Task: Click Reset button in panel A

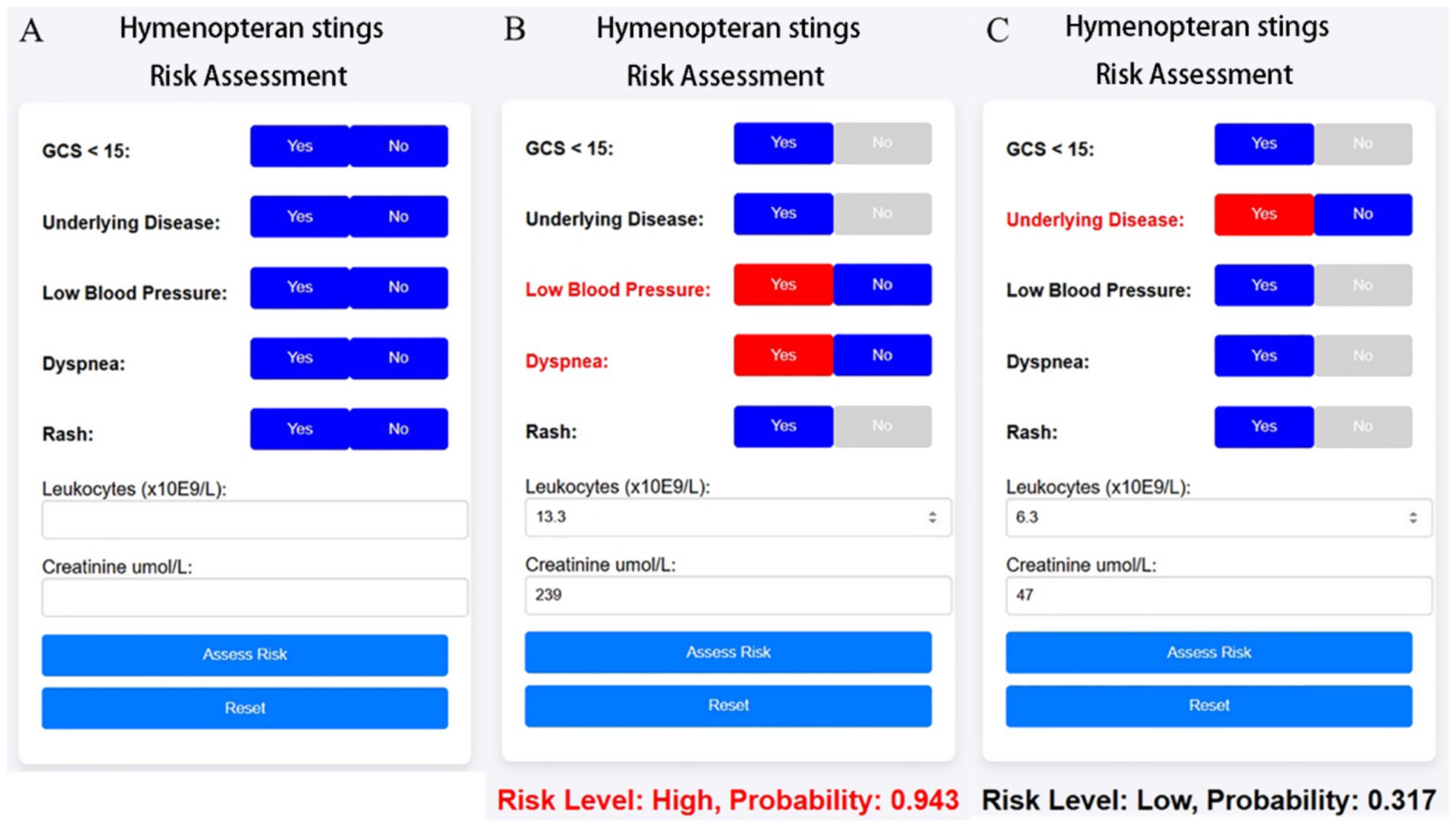Action: point(245,708)
